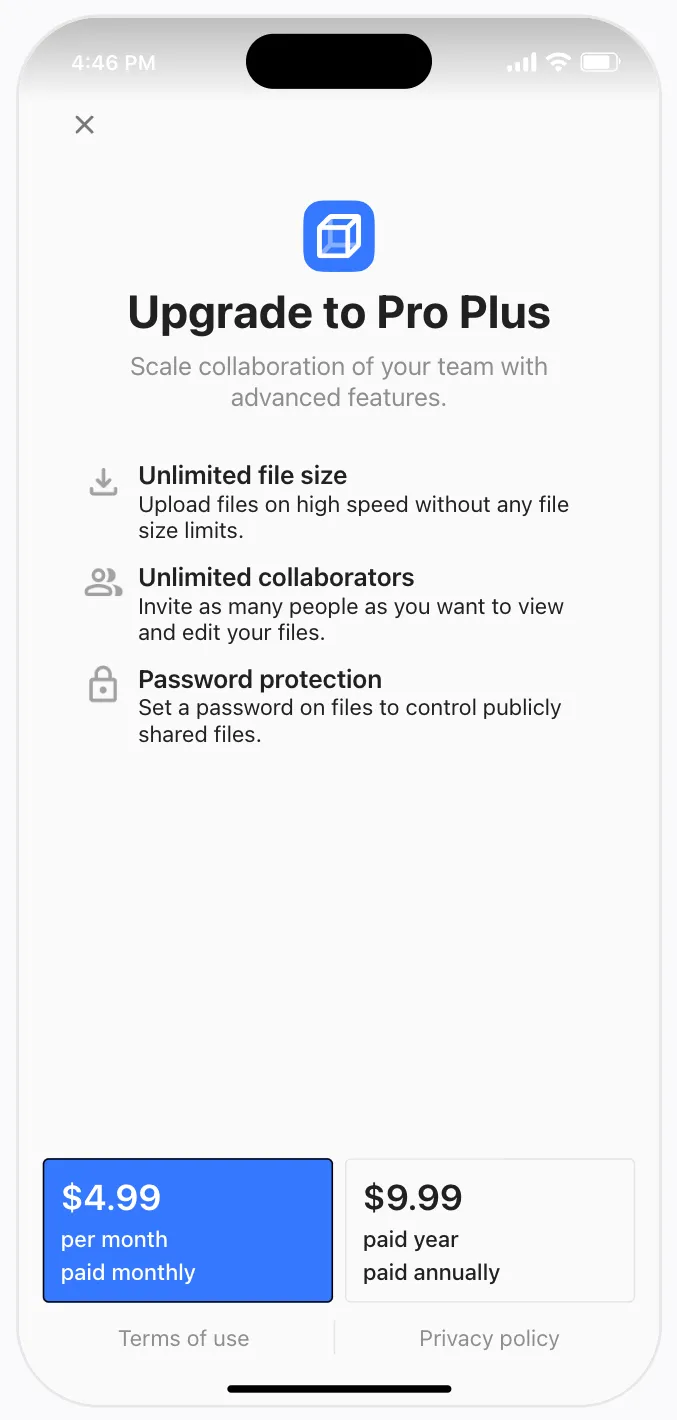Tap the Unlimited collaborators feature title
This screenshot has height=1420, width=677.
pyautogui.click(x=276, y=577)
